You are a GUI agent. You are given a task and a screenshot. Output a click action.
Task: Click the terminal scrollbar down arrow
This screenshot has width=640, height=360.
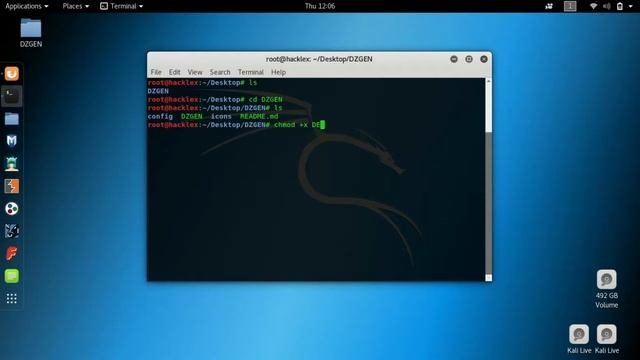pos(488,278)
